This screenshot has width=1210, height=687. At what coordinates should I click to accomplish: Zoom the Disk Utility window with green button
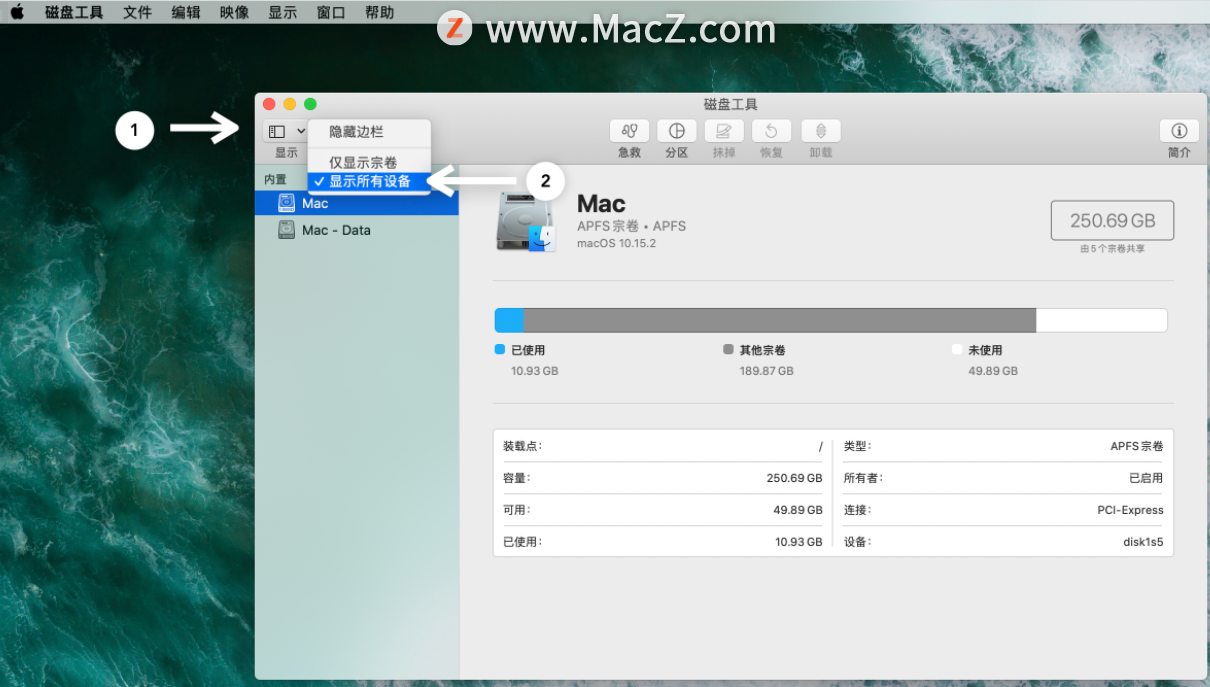[310, 104]
